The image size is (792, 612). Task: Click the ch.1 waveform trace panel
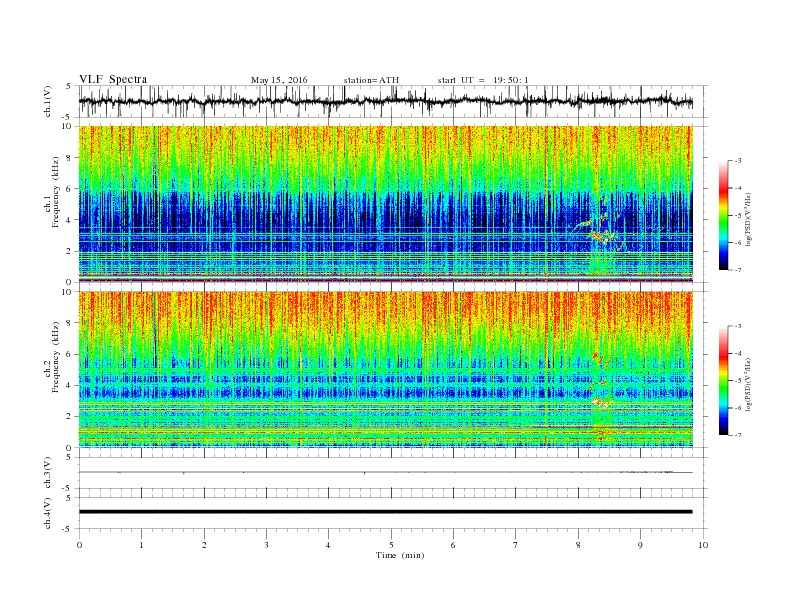tap(393, 101)
